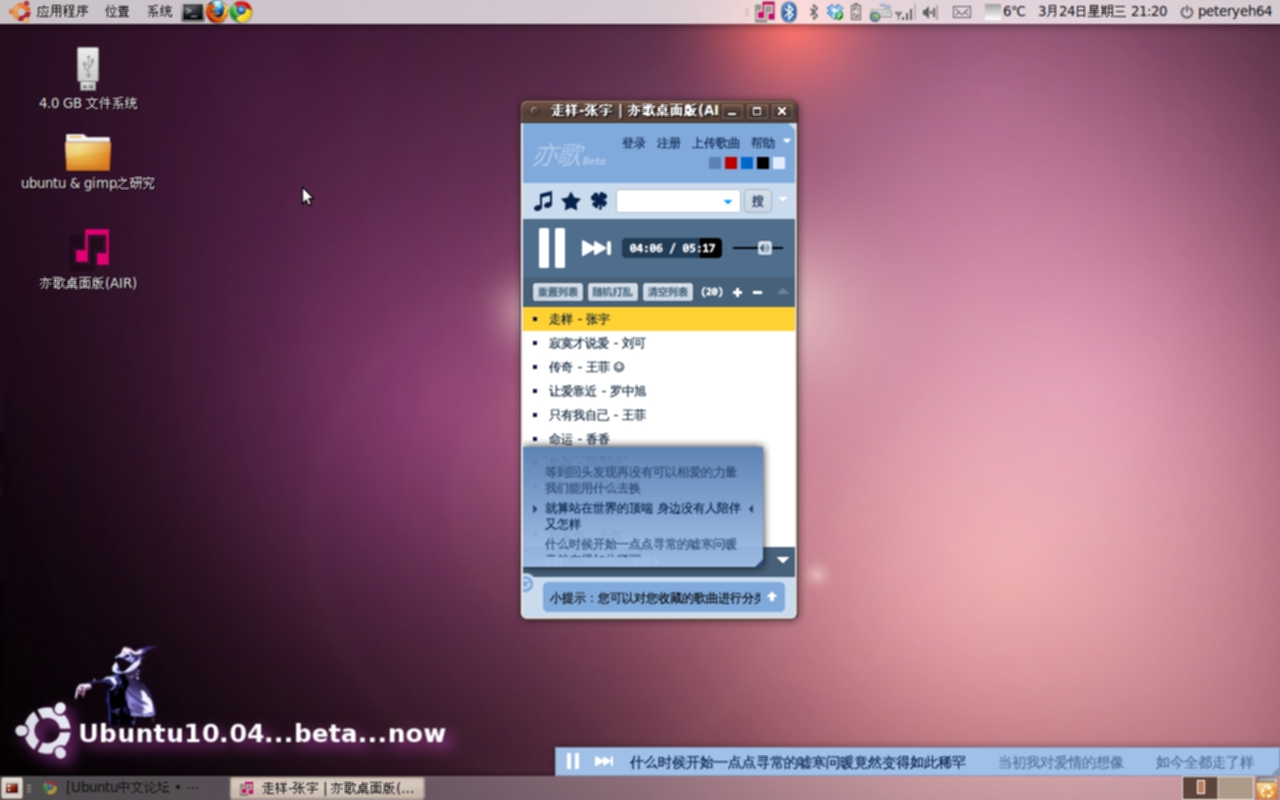Screen dimensions: 1280x800
Task: Open the clock showing 3月24日星期三 21:20
Action: click(x=1103, y=12)
